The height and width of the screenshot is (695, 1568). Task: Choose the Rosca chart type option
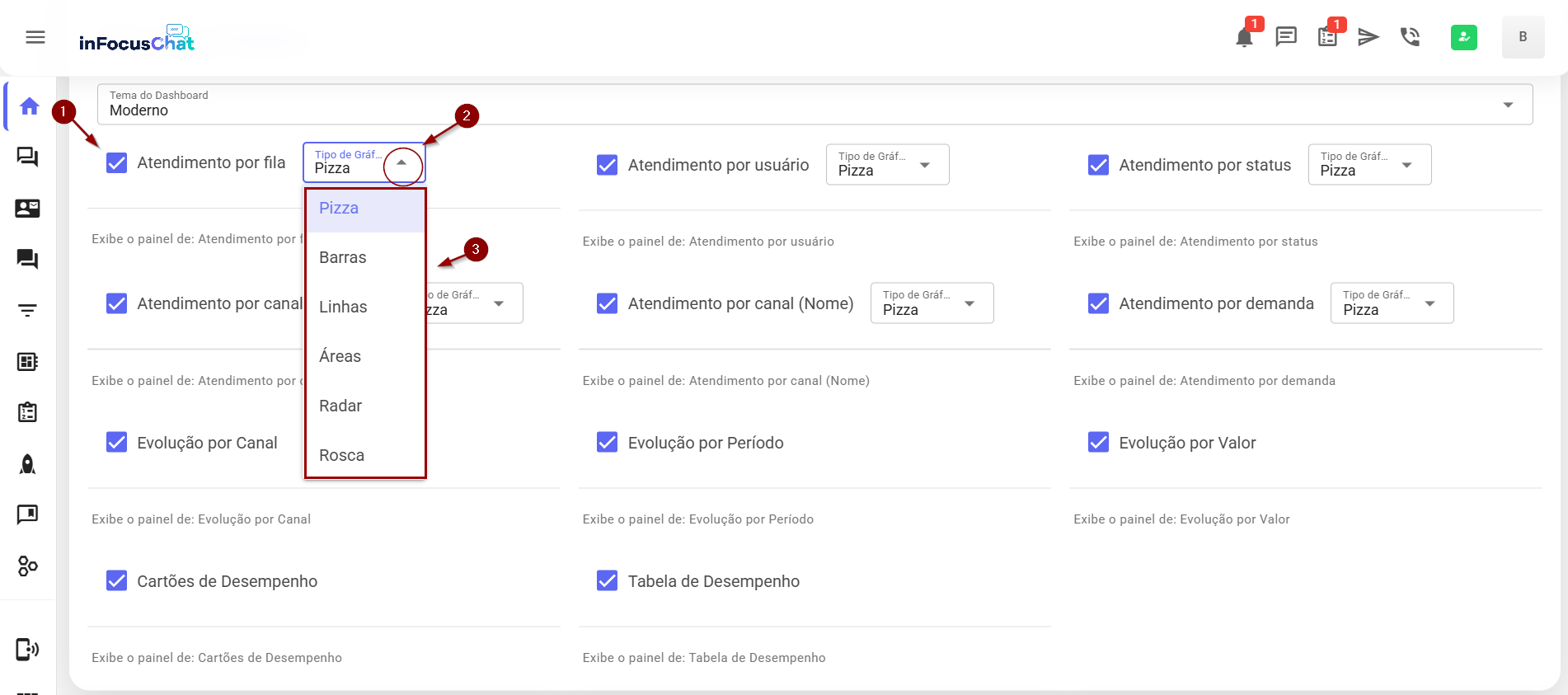[341, 455]
